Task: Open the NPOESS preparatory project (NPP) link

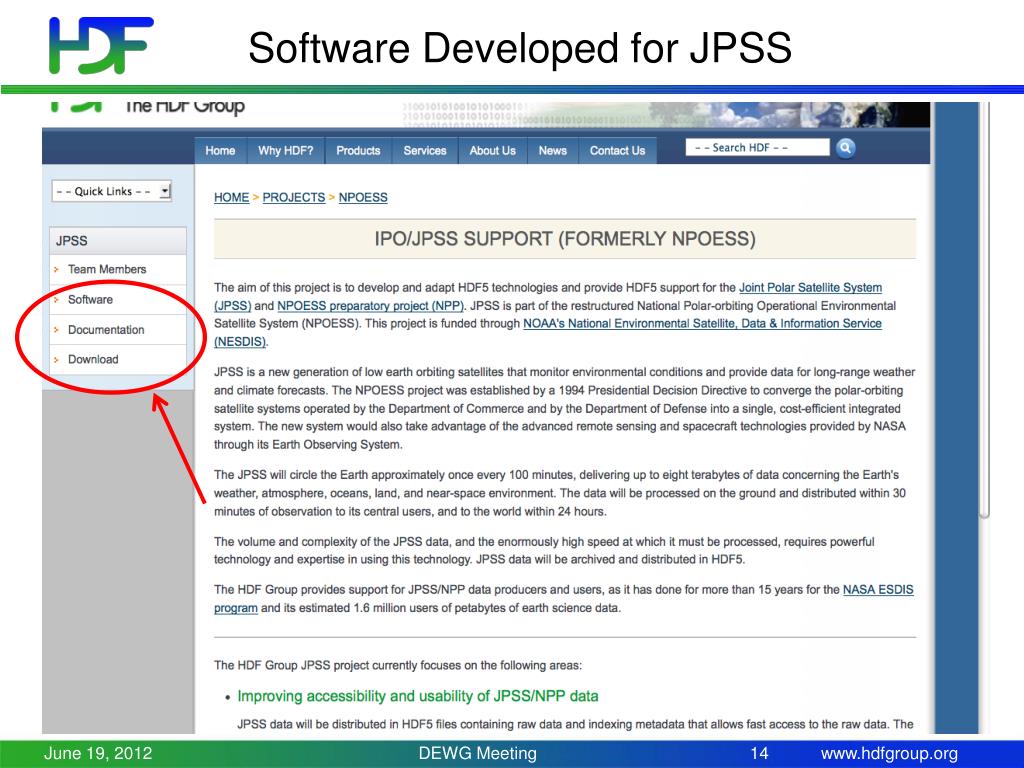Action: 370,306
